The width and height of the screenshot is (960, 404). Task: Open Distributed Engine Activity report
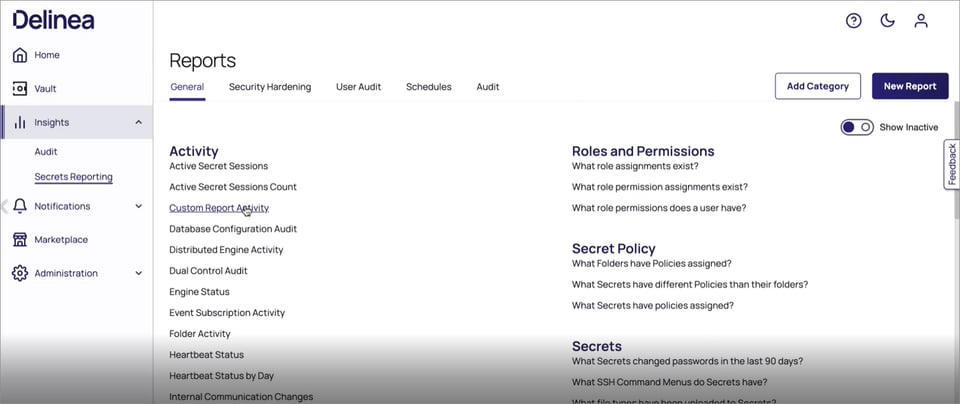pos(227,250)
